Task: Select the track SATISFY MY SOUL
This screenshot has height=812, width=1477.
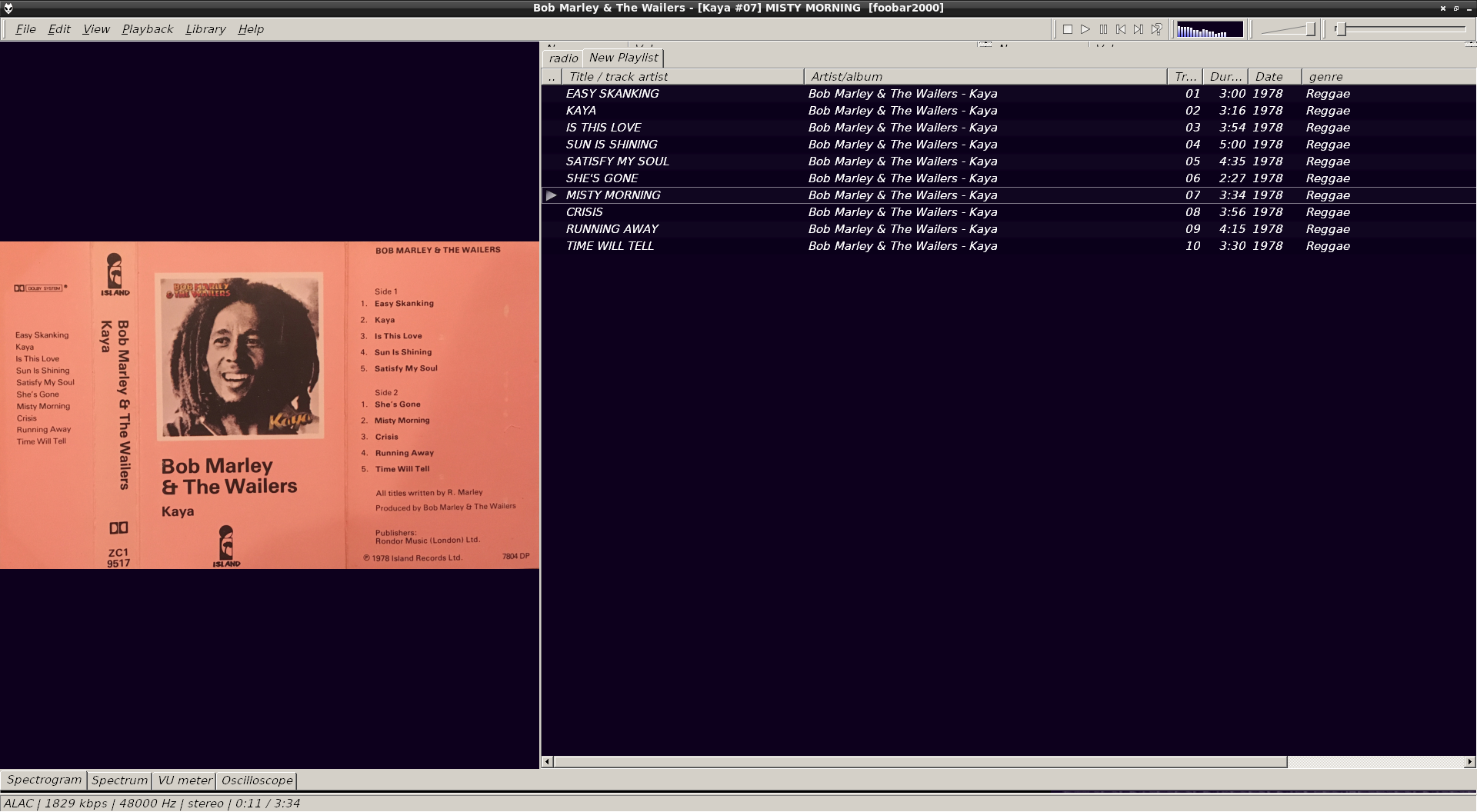Action: (1009, 161)
